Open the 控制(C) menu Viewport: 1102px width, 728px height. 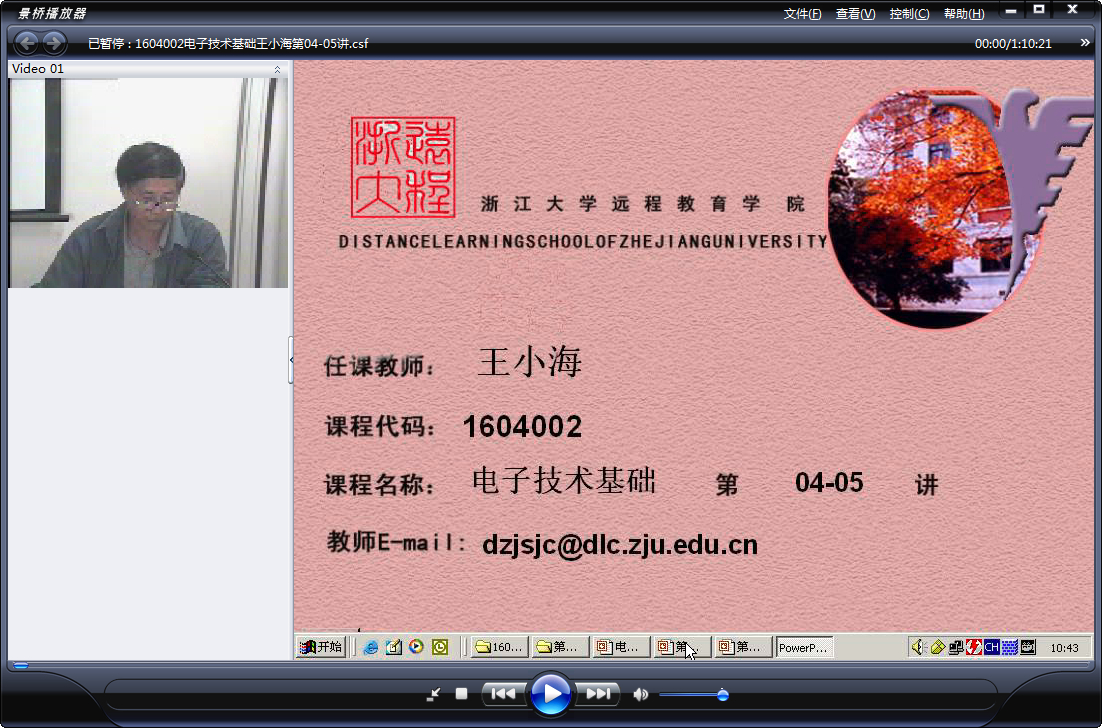[x=909, y=13]
